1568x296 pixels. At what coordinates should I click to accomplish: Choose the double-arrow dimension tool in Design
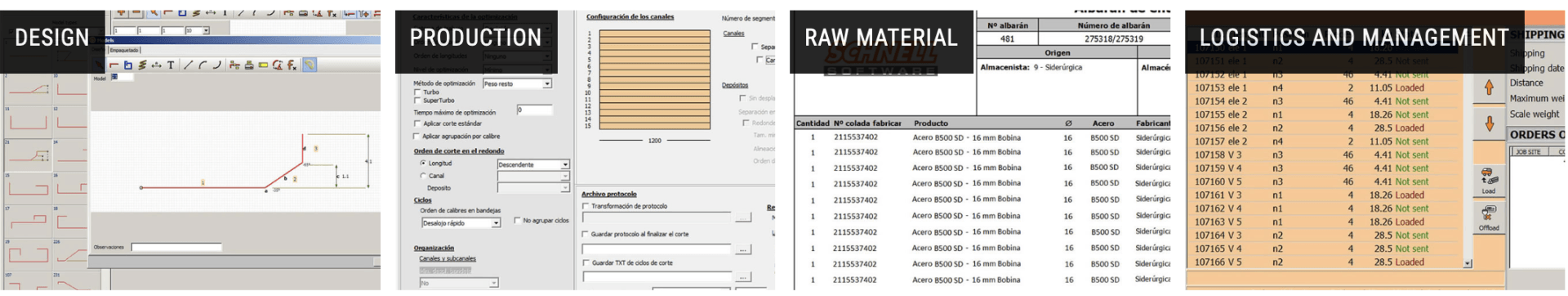coord(156,65)
